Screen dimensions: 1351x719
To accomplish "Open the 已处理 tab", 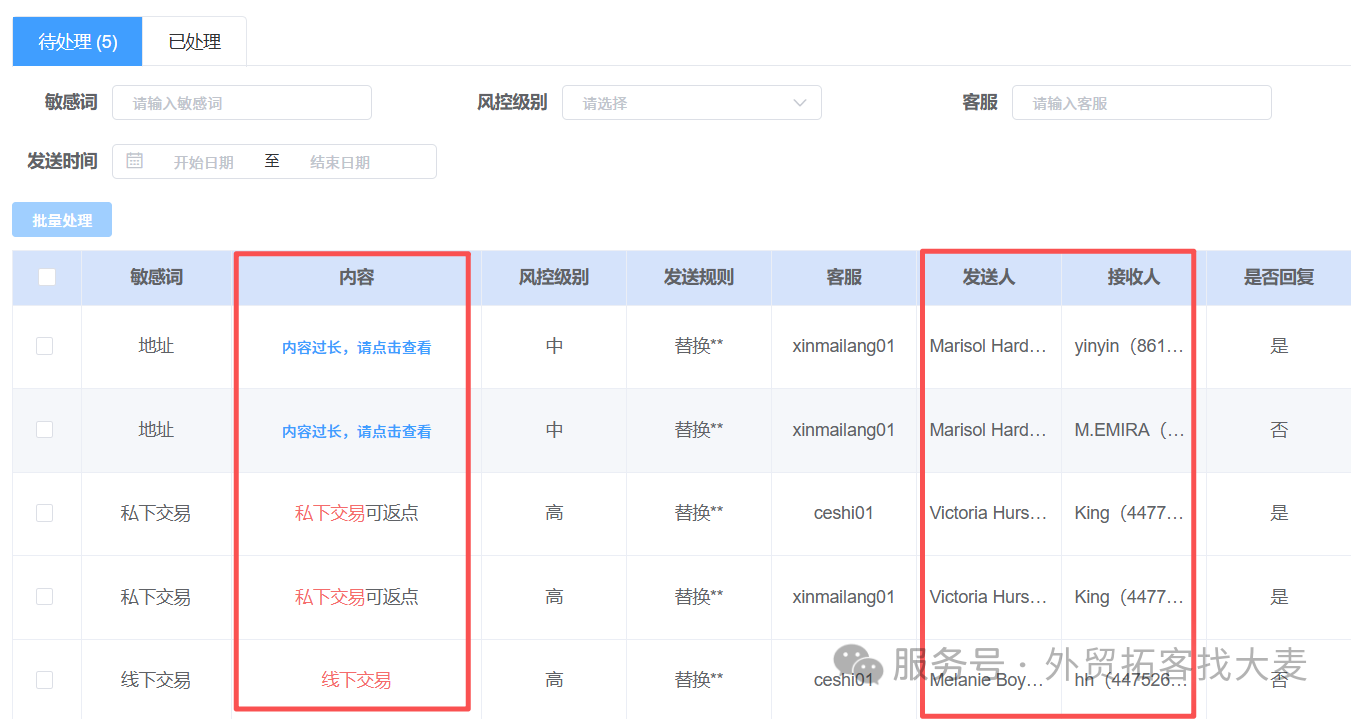I will 194,42.
